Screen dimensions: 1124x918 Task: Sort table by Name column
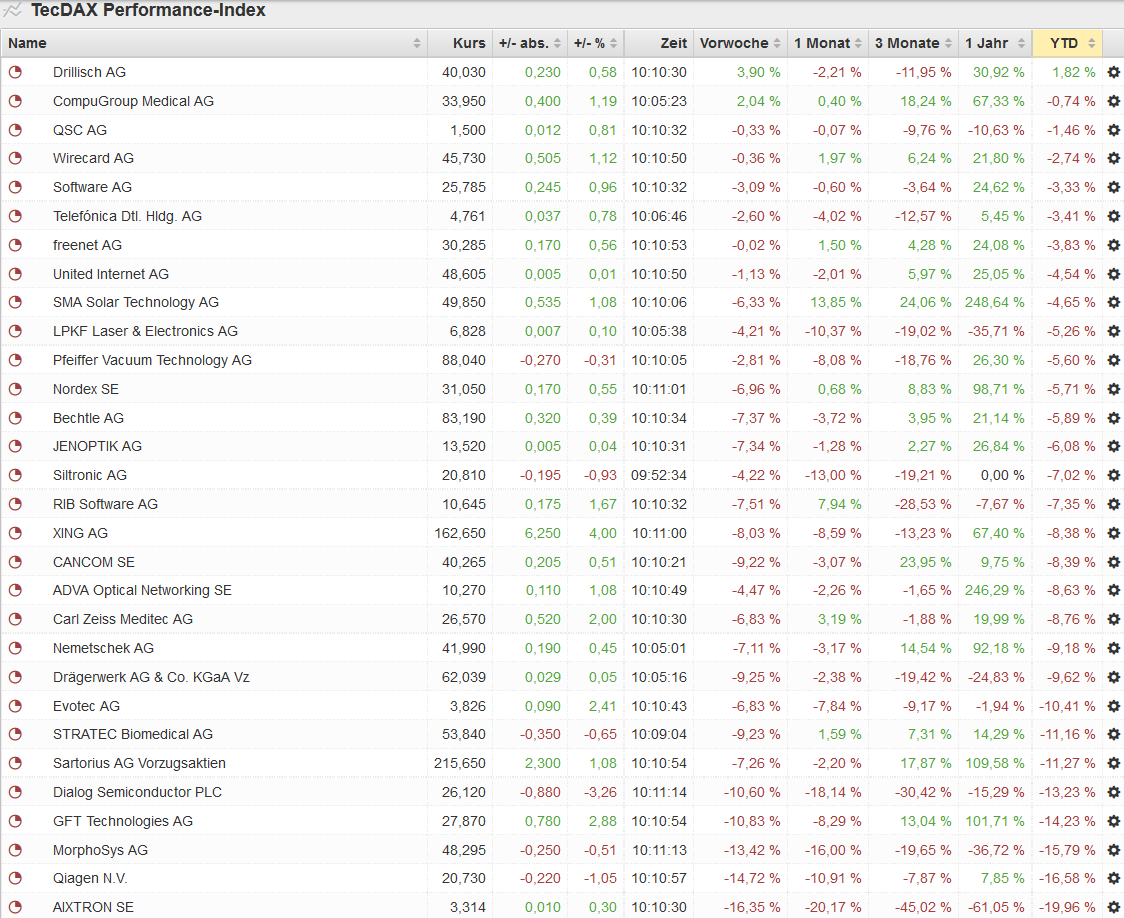tap(214, 43)
